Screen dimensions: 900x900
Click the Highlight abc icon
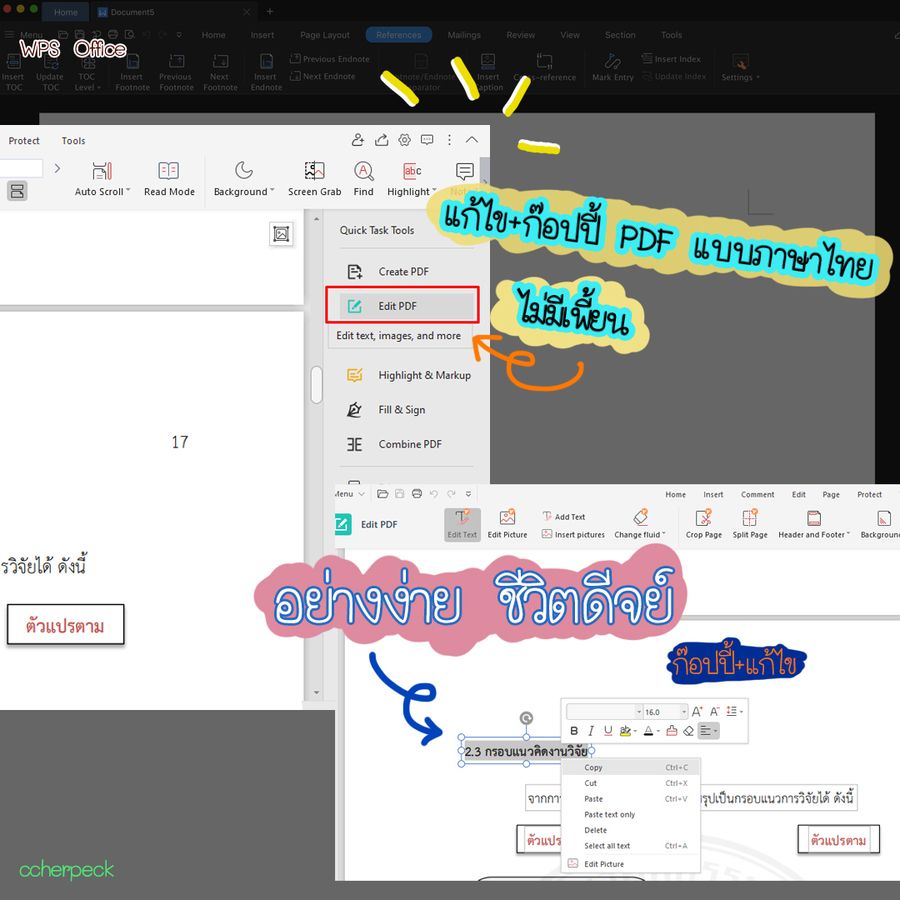[x=412, y=171]
